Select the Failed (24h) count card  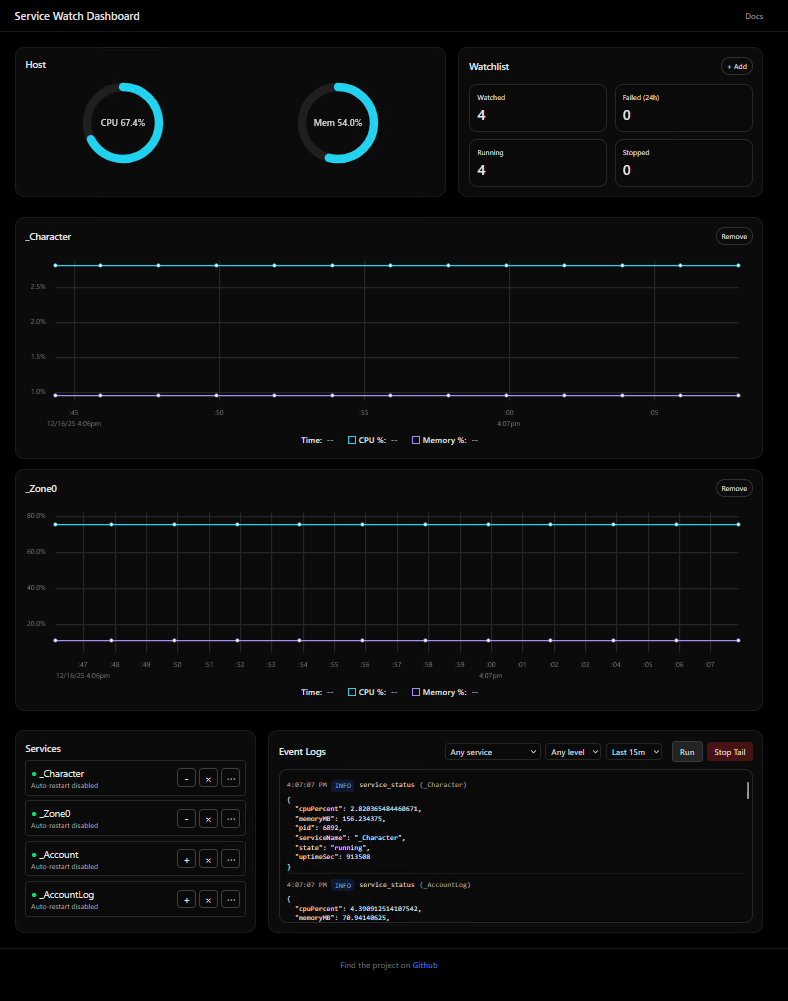pyautogui.click(x=684, y=108)
